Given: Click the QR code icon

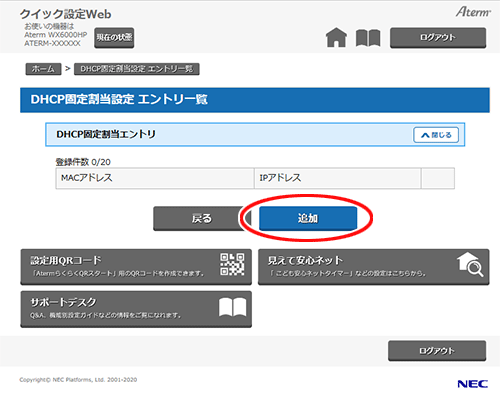Looking at the screenshot, I should (232, 264).
